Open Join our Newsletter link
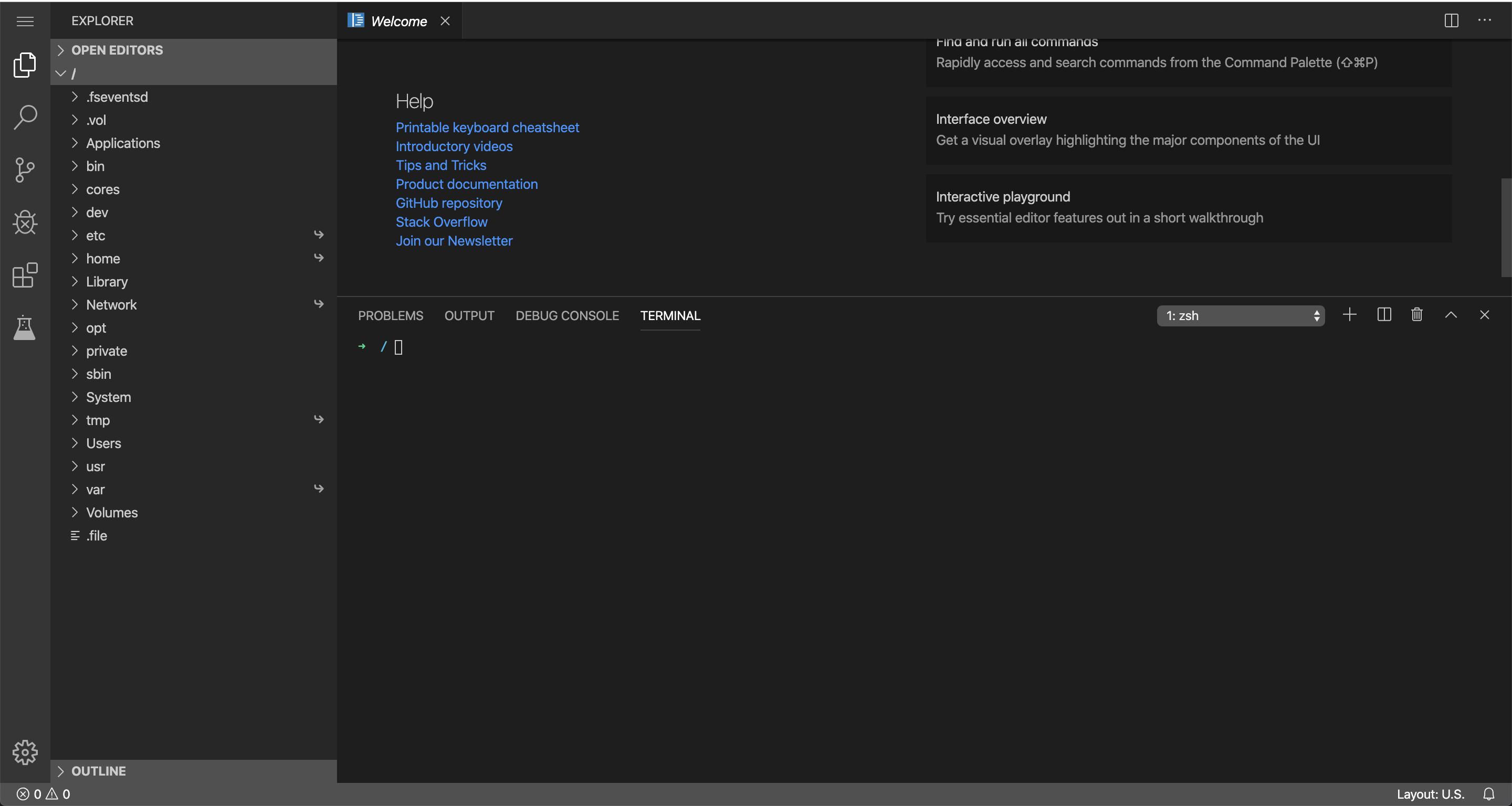 point(454,240)
